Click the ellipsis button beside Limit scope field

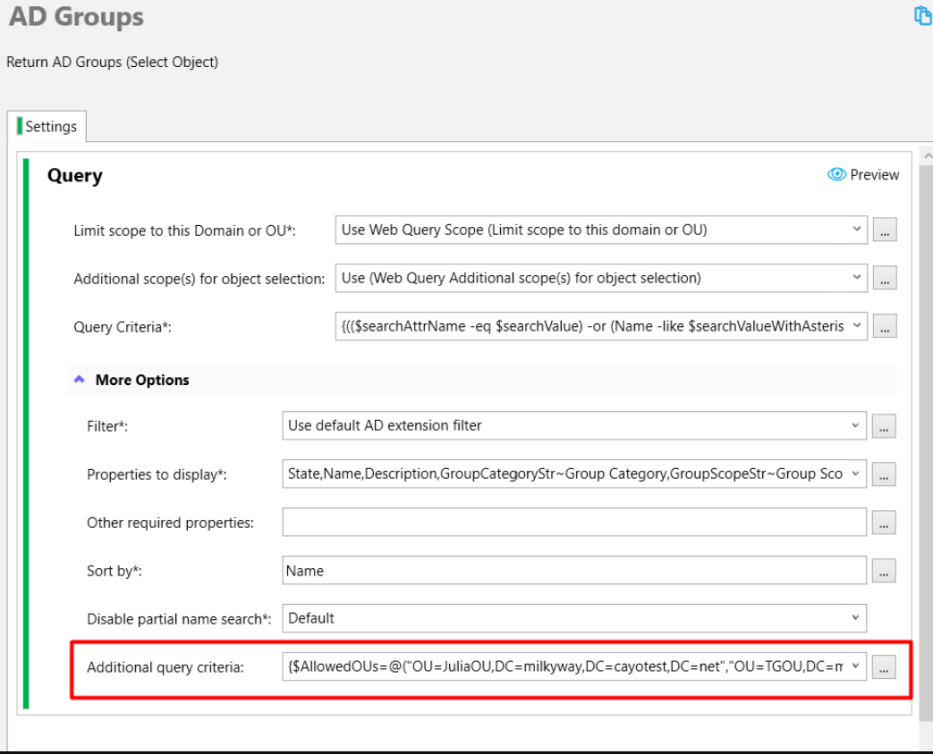point(885,230)
